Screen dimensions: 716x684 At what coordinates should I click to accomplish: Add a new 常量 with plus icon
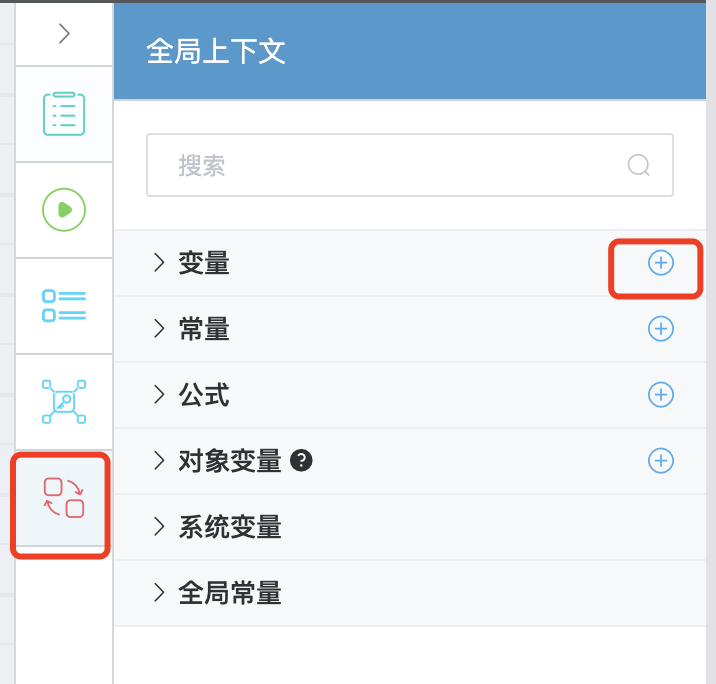[x=660, y=329]
